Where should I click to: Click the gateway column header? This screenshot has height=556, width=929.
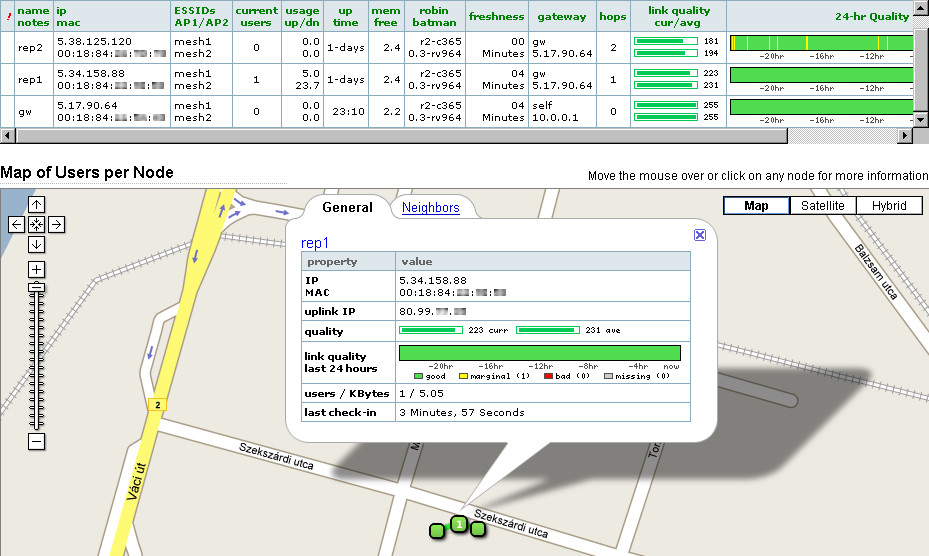(562, 17)
